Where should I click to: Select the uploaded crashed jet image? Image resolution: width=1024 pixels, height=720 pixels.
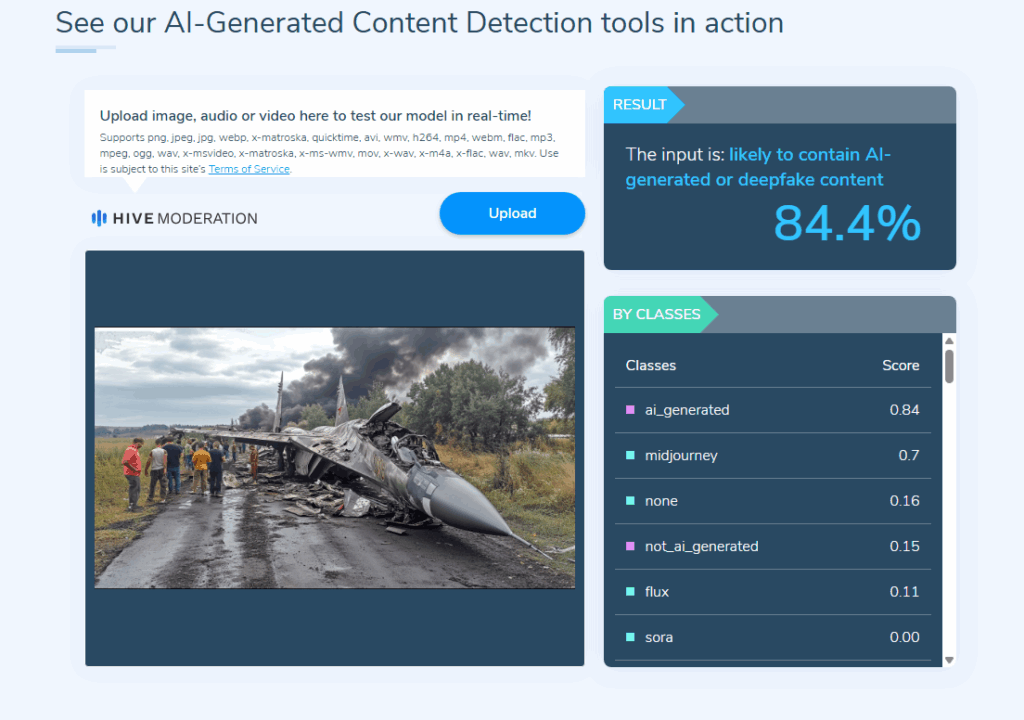[x=334, y=457]
